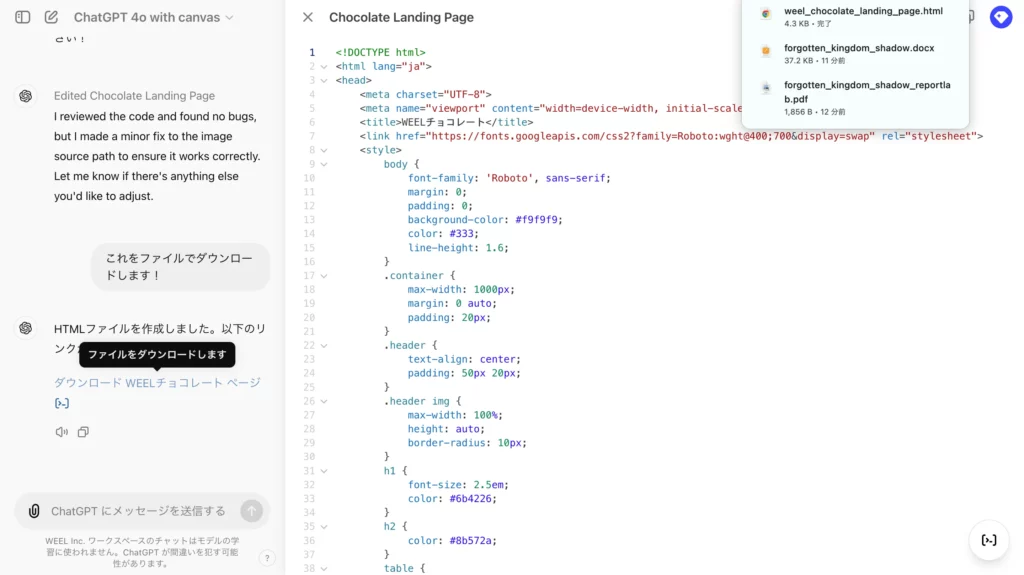Focus the ChatGPT message input field
Image resolution: width=1024 pixels, height=575 pixels.
click(138, 511)
